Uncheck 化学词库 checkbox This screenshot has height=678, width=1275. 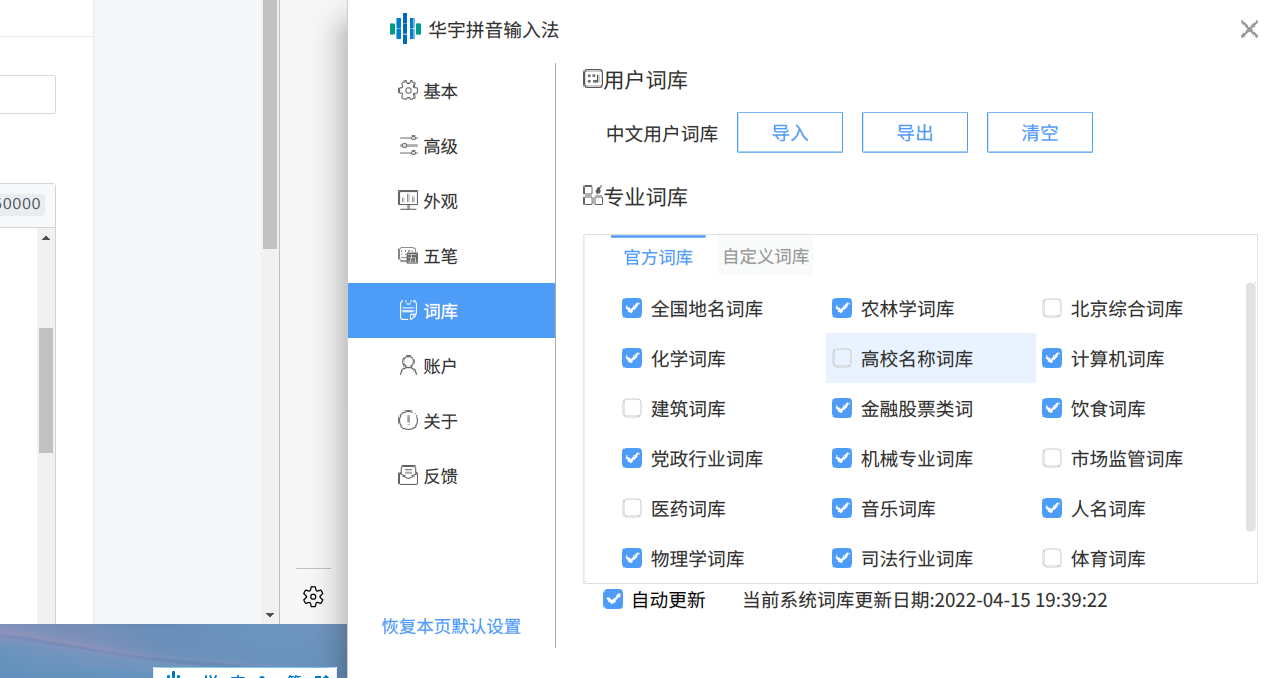pyautogui.click(x=632, y=358)
